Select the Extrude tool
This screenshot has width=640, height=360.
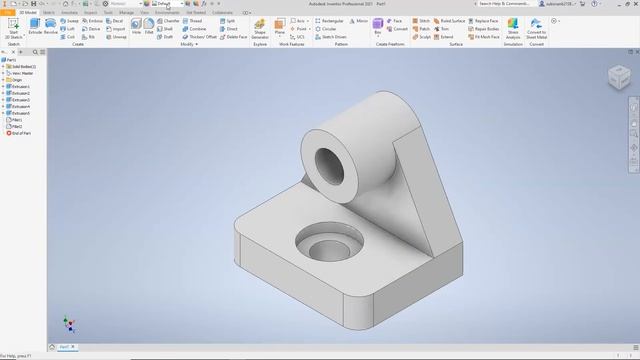(x=35, y=27)
